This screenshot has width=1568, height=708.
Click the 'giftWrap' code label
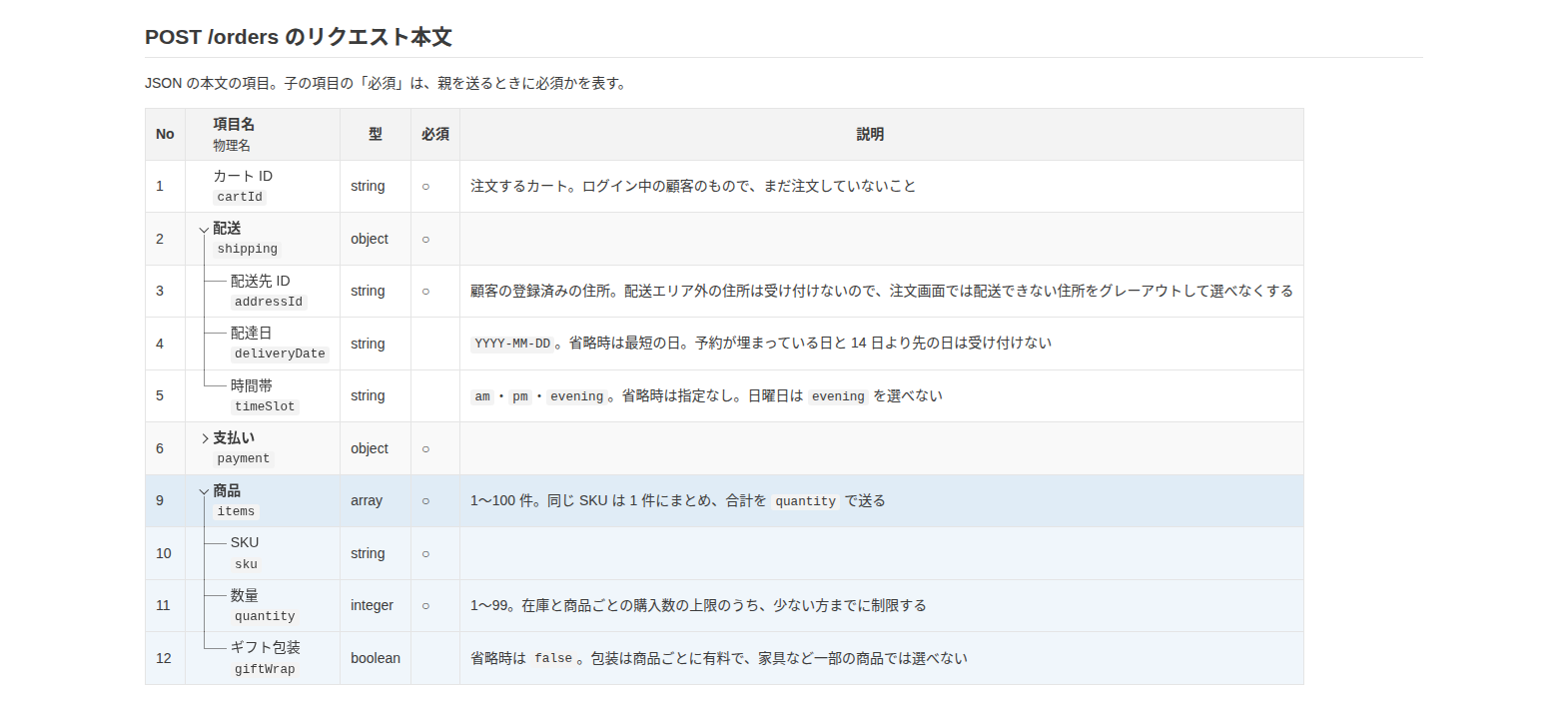click(x=265, y=669)
